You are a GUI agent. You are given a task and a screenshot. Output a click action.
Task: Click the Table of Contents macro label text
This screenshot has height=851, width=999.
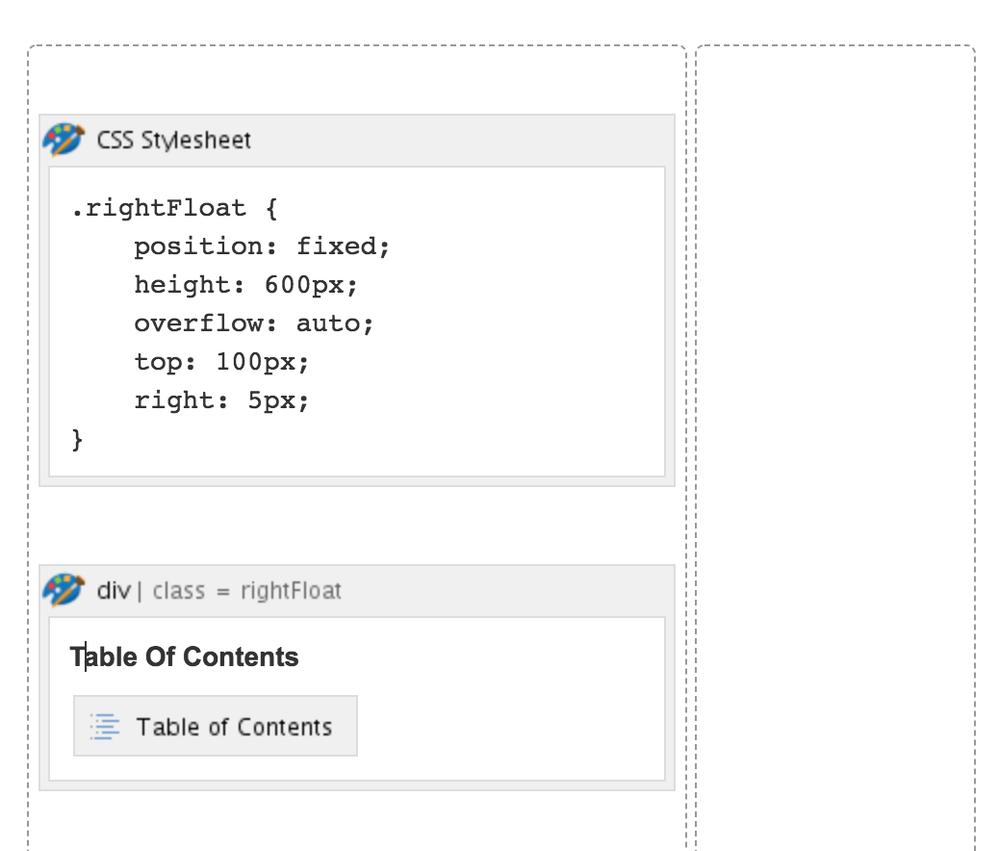[234, 727]
